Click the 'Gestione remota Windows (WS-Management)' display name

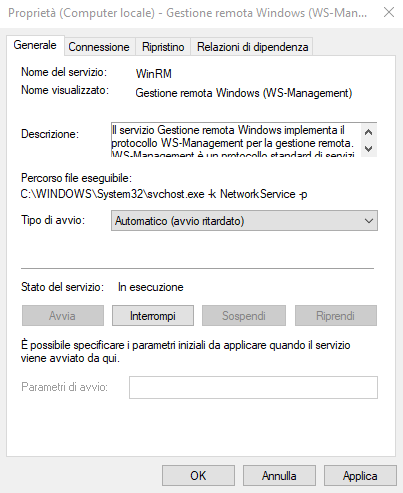point(244,93)
